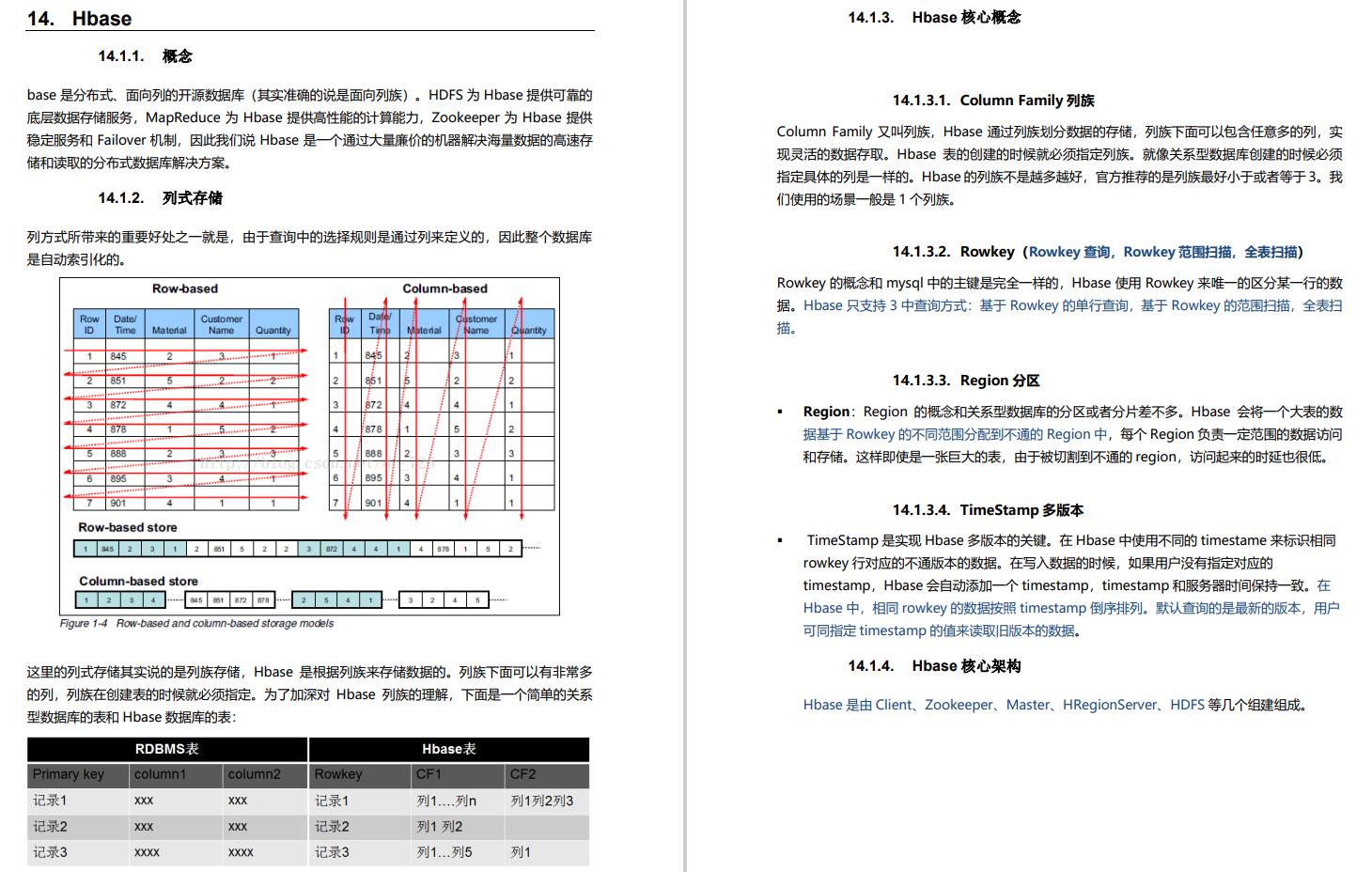The width and height of the screenshot is (1372, 872).
Task: Click the 'column2' header cell
Action: pos(265,775)
